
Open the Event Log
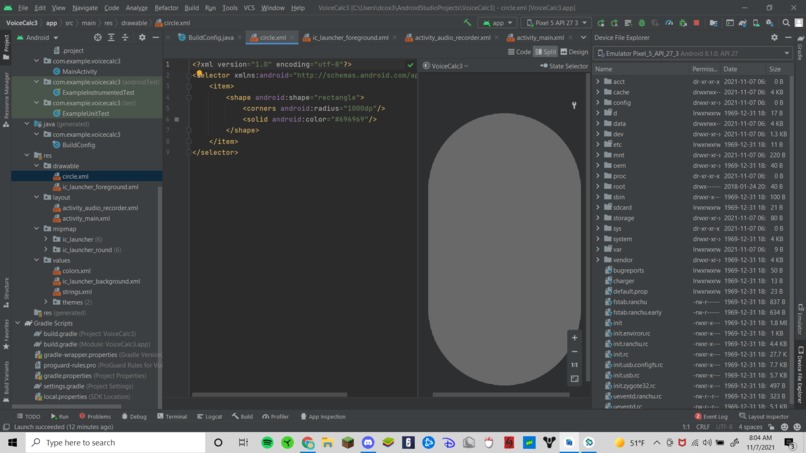point(711,416)
